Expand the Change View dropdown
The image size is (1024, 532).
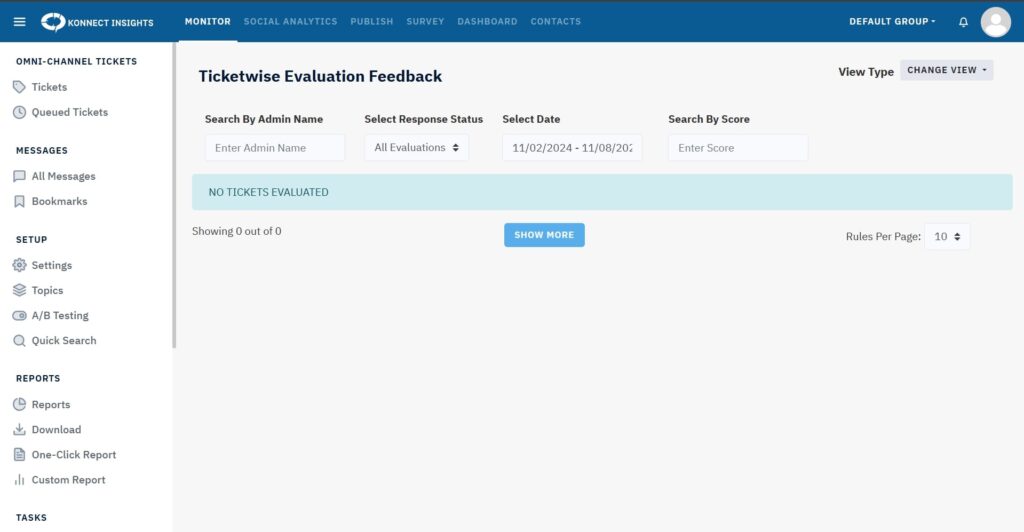point(946,70)
